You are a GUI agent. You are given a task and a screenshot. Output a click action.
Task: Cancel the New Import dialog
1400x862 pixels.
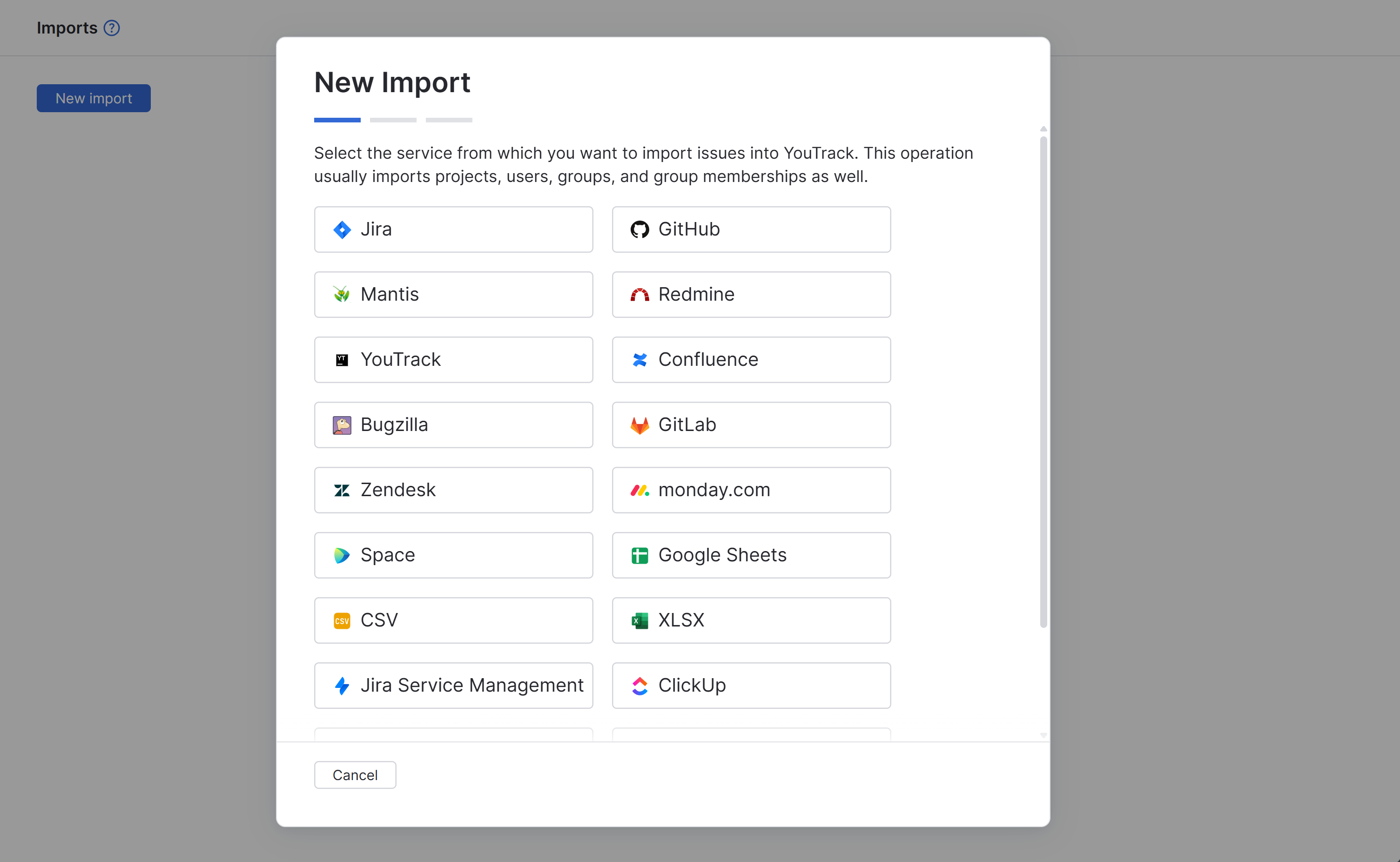tap(355, 775)
